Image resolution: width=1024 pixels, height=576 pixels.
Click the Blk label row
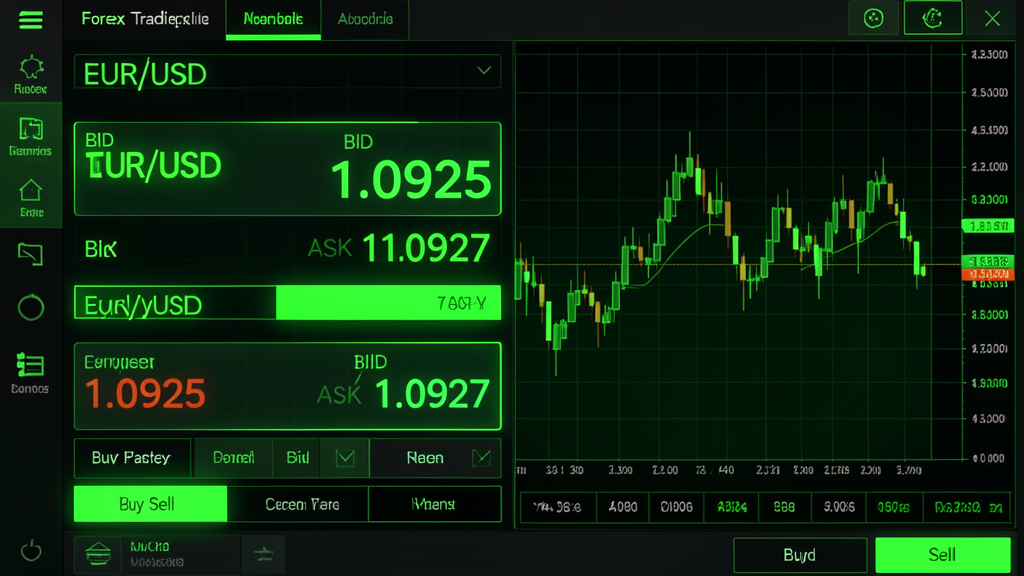pos(101,249)
